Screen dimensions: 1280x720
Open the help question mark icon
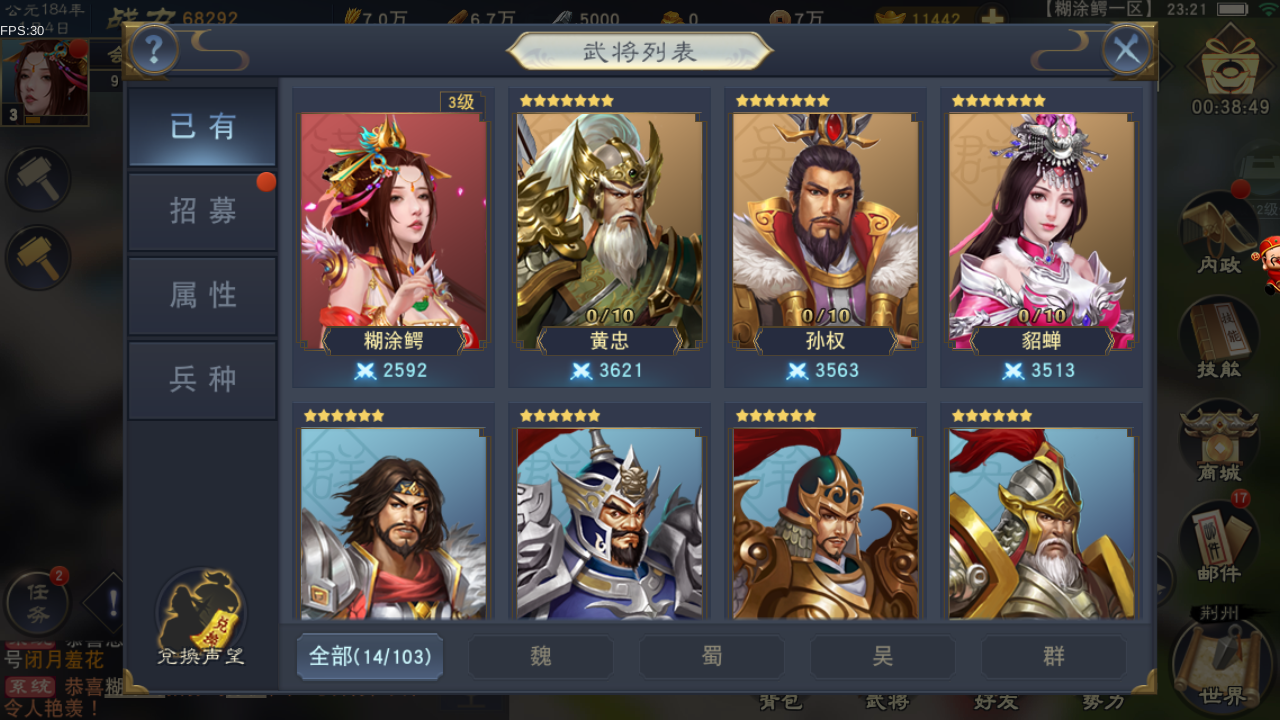pyautogui.click(x=155, y=49)
